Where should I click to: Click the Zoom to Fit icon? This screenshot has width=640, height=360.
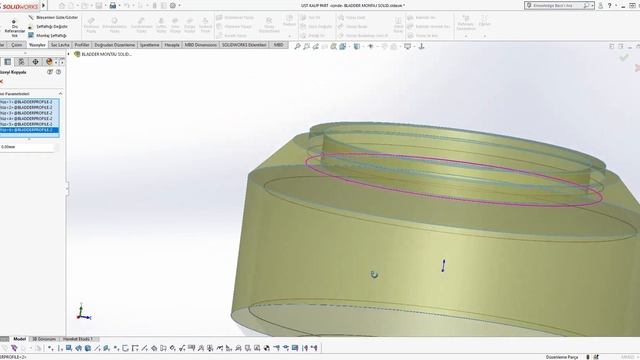click(297, 47)
